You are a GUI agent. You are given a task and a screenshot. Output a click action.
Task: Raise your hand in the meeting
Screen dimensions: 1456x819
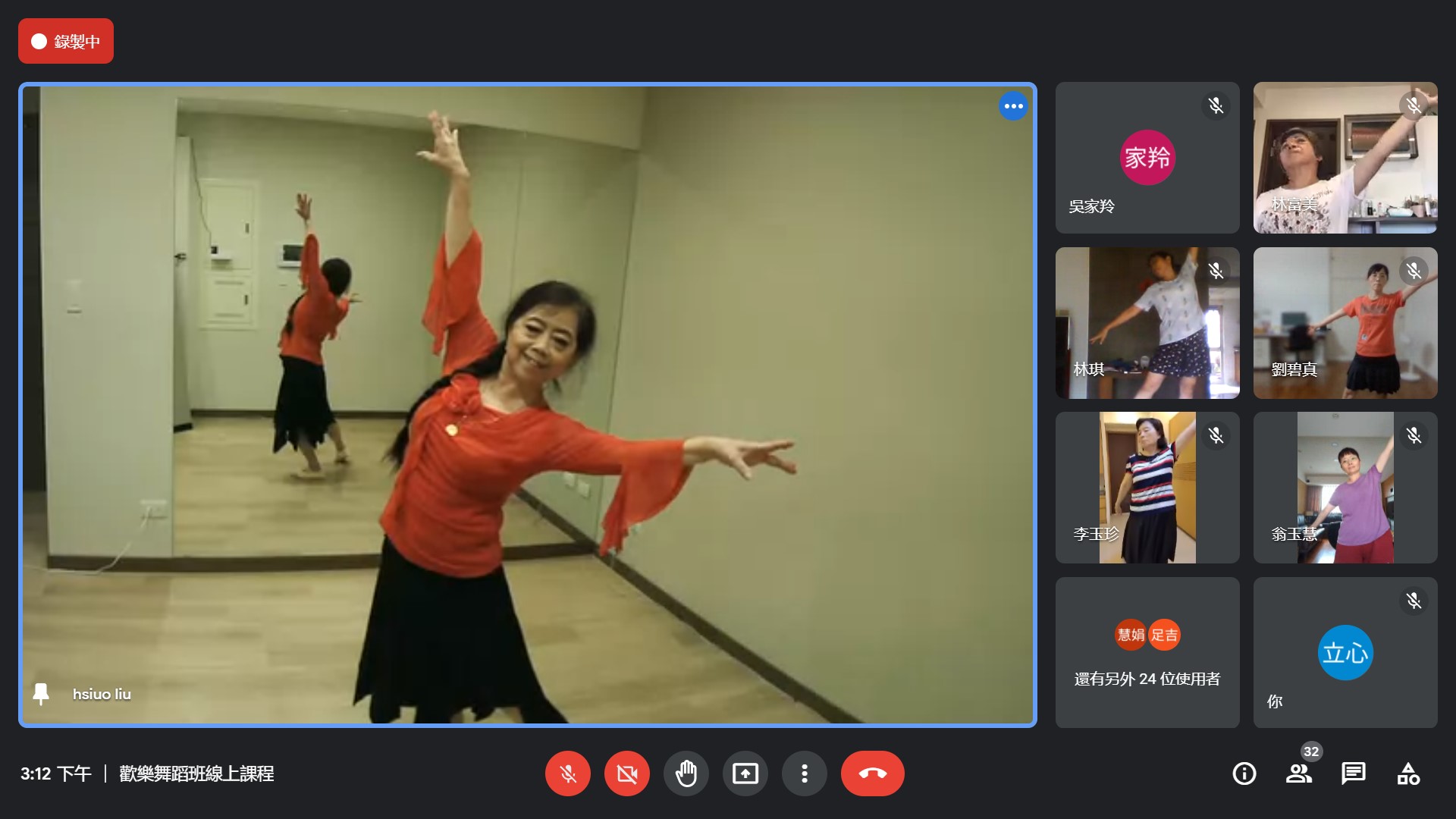click(686, 773)
